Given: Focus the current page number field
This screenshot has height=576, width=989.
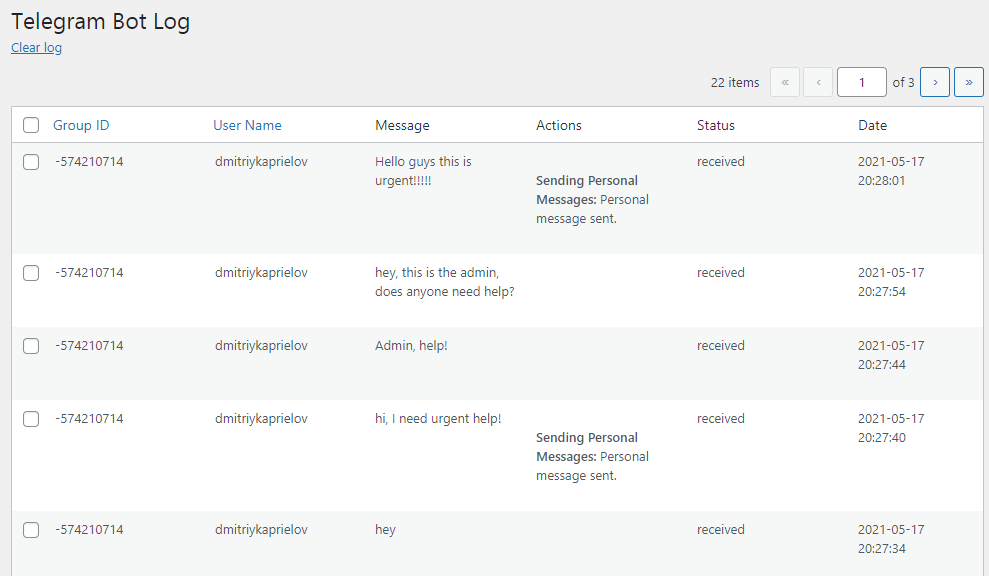Looking at the screenshot, I should tap(862, 82).
